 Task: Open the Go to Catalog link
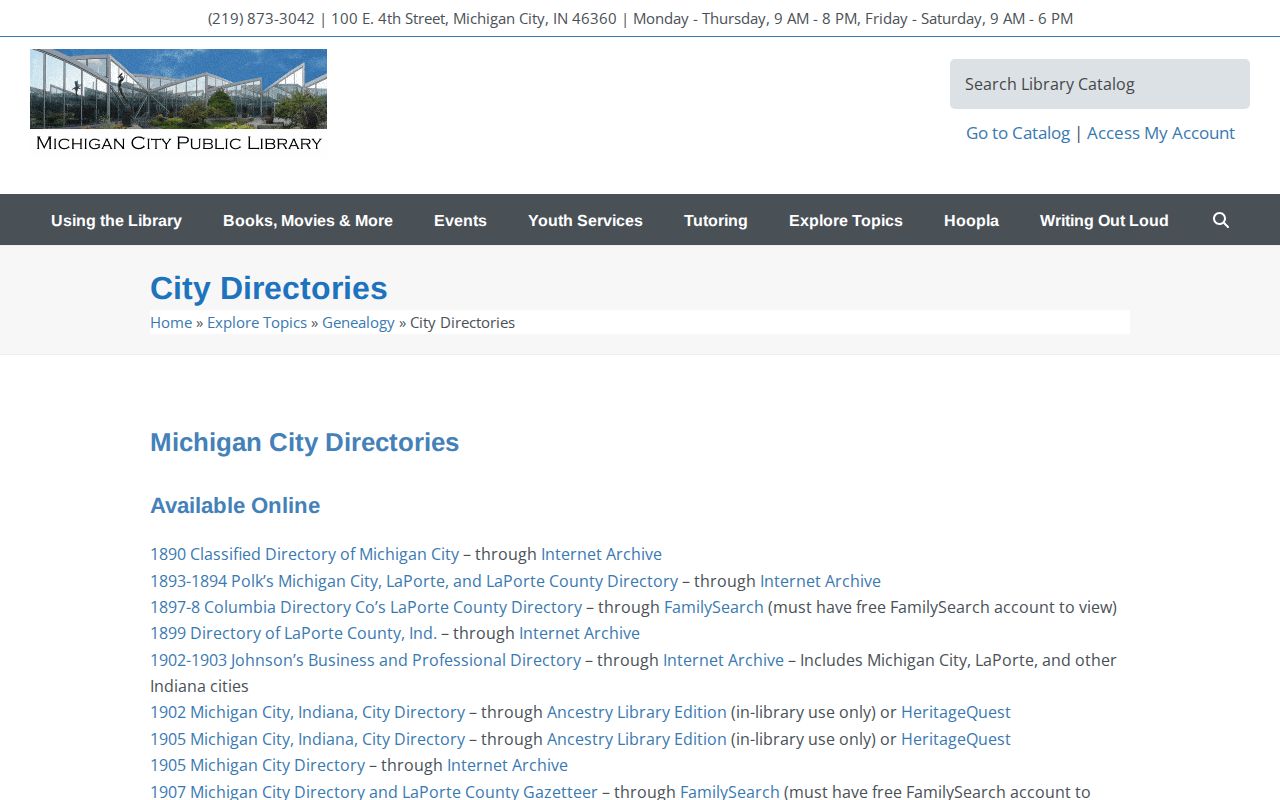pos(1017,133)
